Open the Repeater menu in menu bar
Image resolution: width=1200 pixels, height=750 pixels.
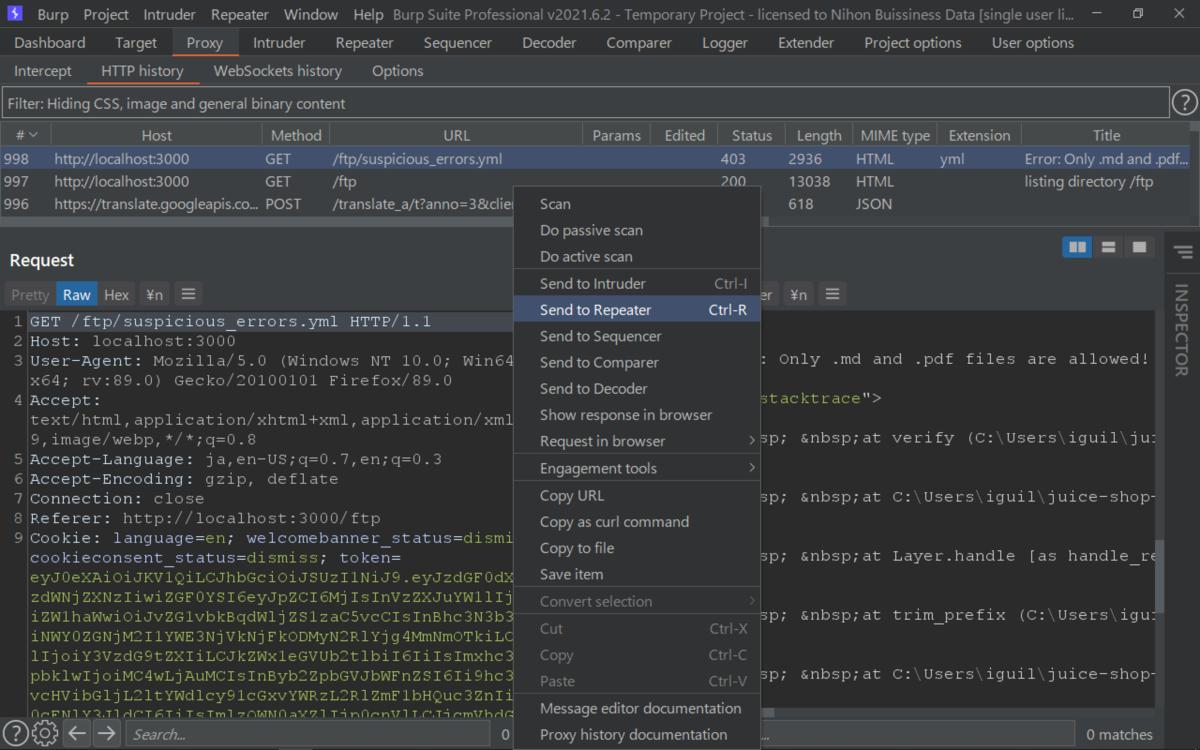[240, 14]
